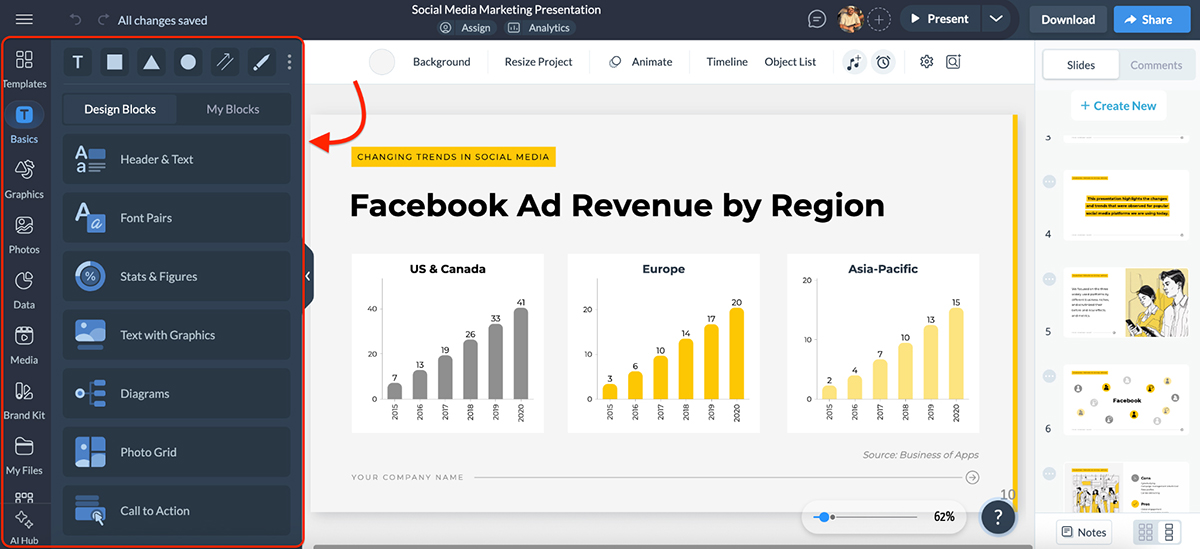Click the search zoom square icon
This screenshot has width=1200, height=549.
[953, 62]
